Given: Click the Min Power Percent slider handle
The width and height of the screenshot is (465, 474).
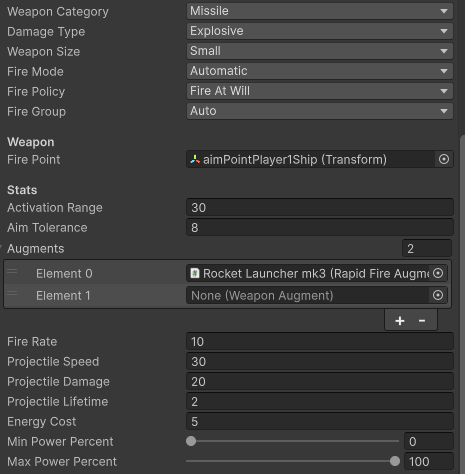Looking at the screenshot, I should (x=191, y=441).
